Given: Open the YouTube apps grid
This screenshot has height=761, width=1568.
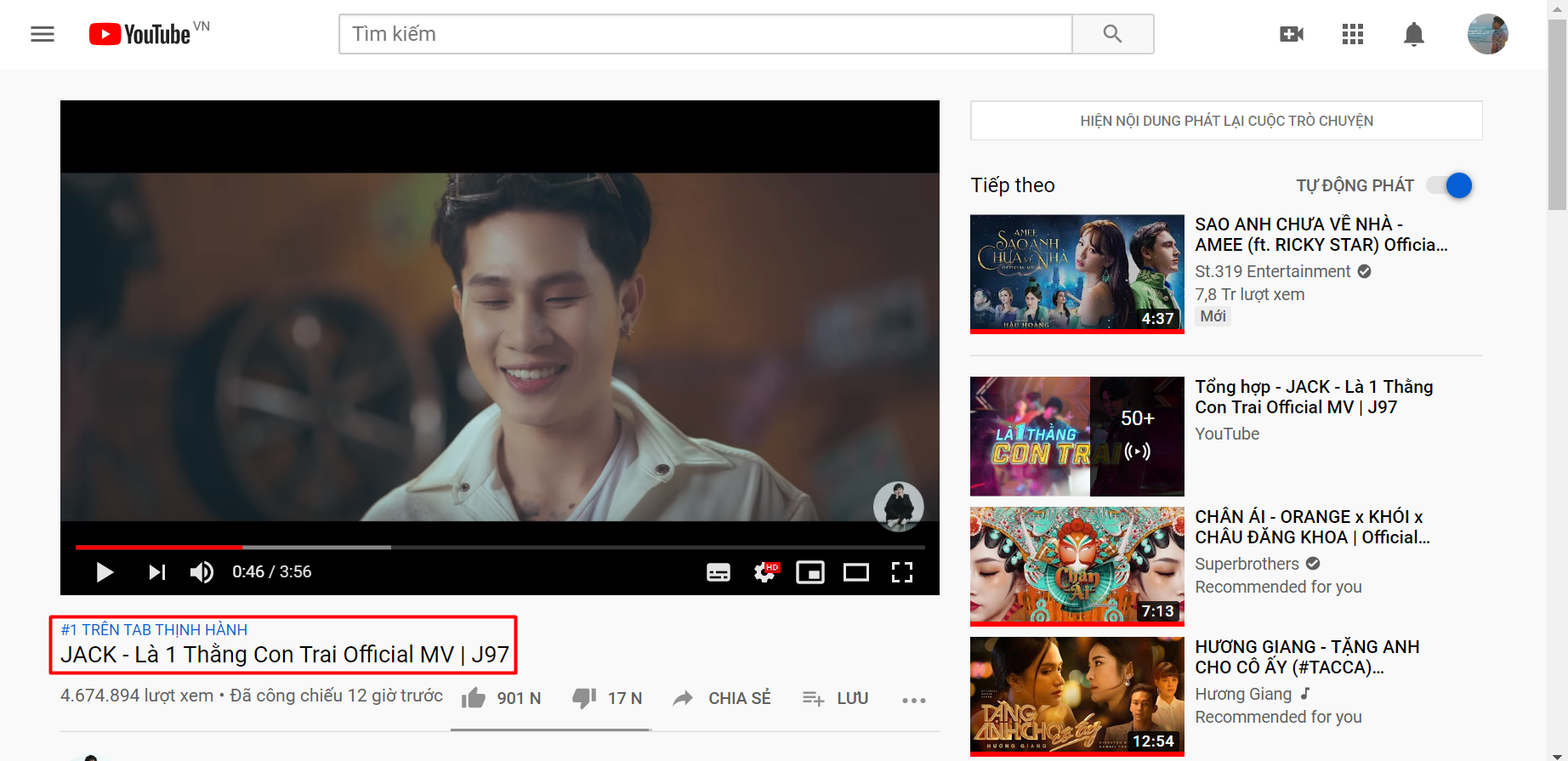Looking at the screenshot, I should [x=1353, y=34].
